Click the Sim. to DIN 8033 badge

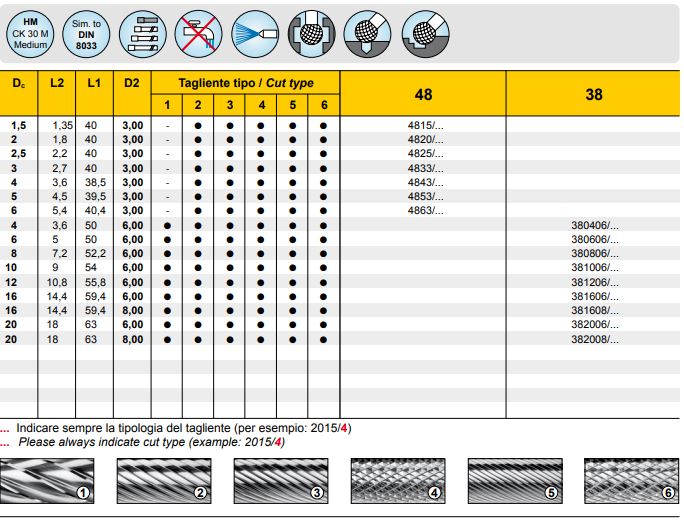tap(86, 33)
